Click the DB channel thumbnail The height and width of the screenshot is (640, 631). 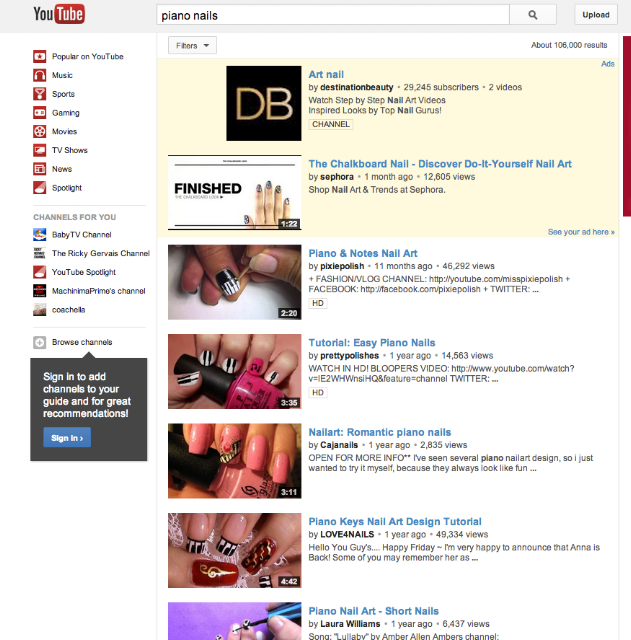(x=264, y=104)
